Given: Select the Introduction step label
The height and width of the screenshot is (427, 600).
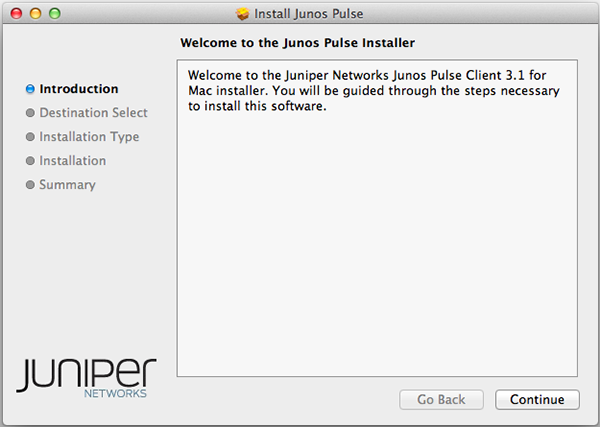Looking at the screenshot, I should point(78,89).
